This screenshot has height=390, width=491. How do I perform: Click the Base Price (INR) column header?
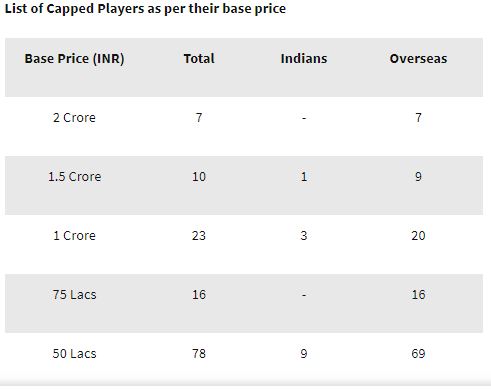[74, 59]
